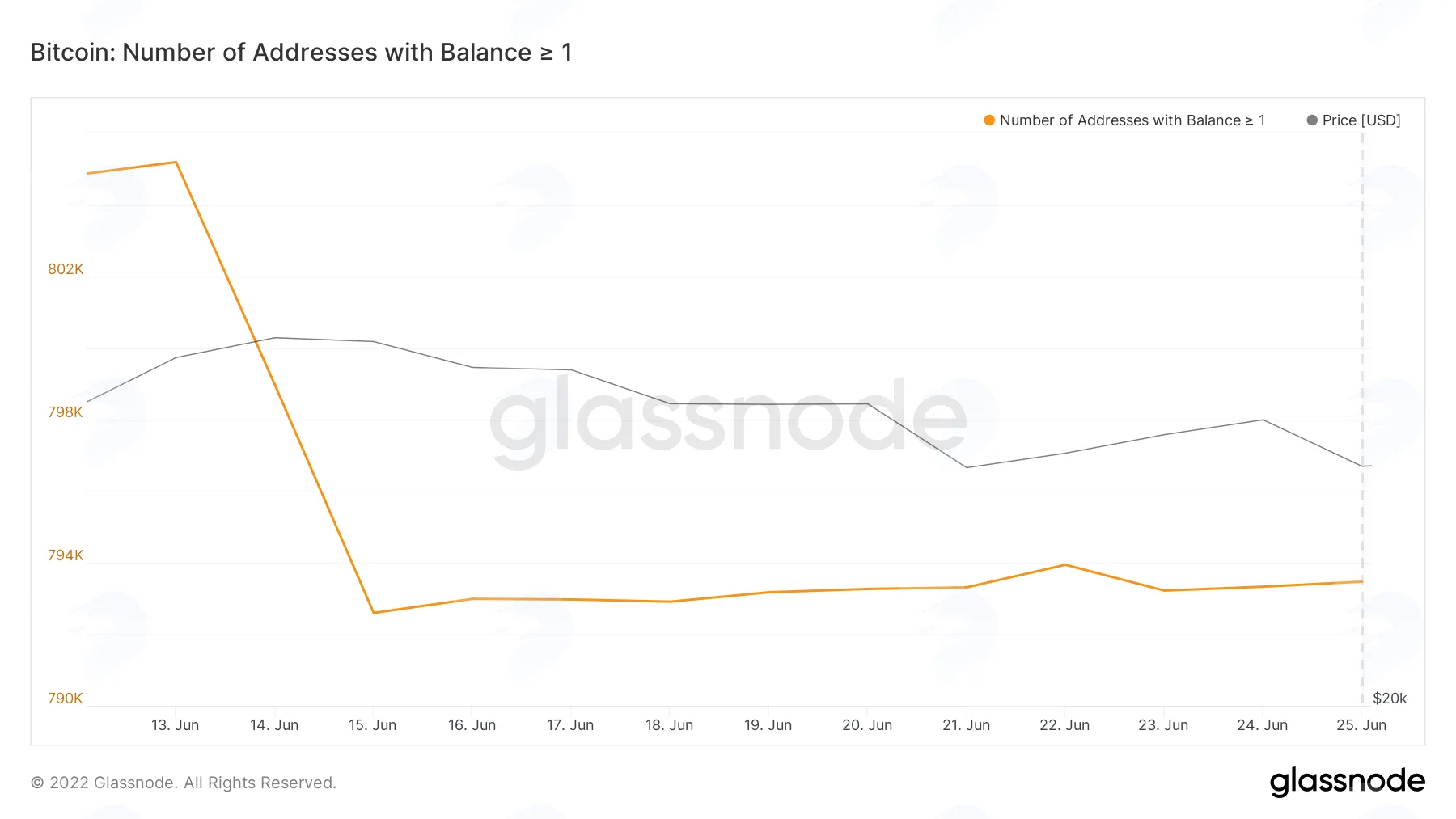Click the glassnode watermark in chart center

(728, 422)
